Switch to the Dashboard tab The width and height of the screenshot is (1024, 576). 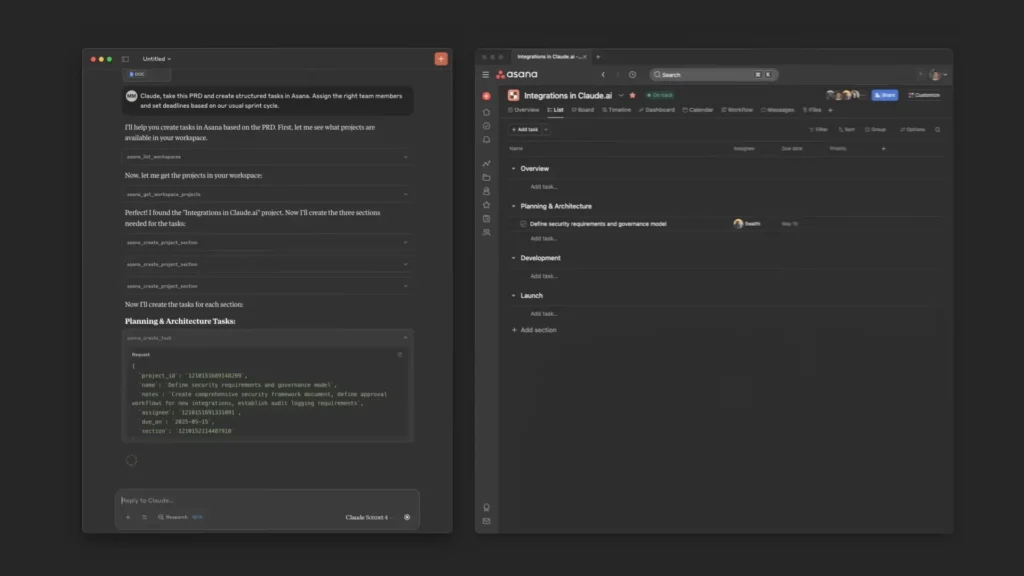coord(657,110)
